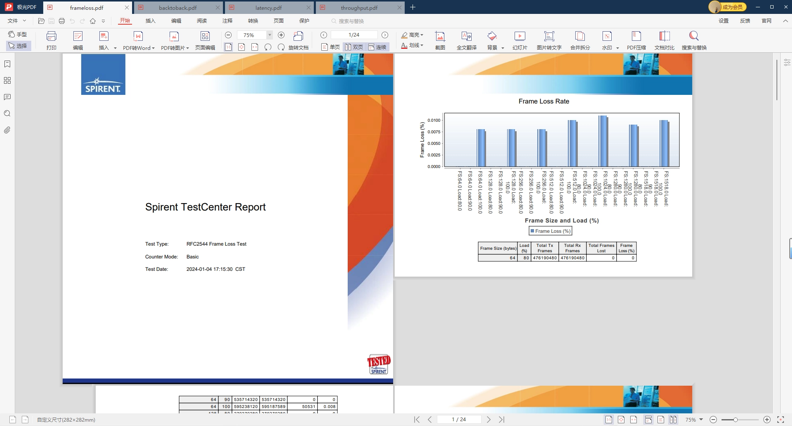Open the bookmarks panel in left sidebar

(x=7, y=64)
